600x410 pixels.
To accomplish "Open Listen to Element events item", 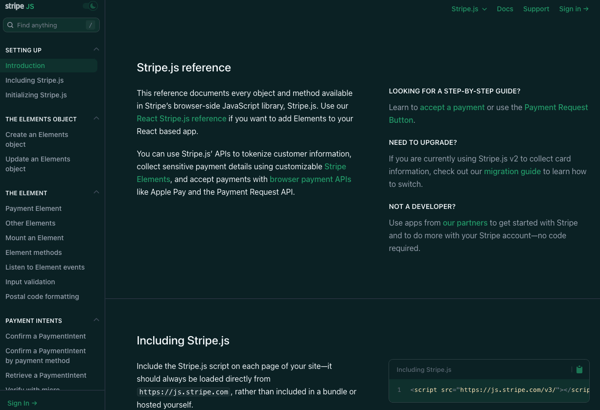I will (45, 267).
